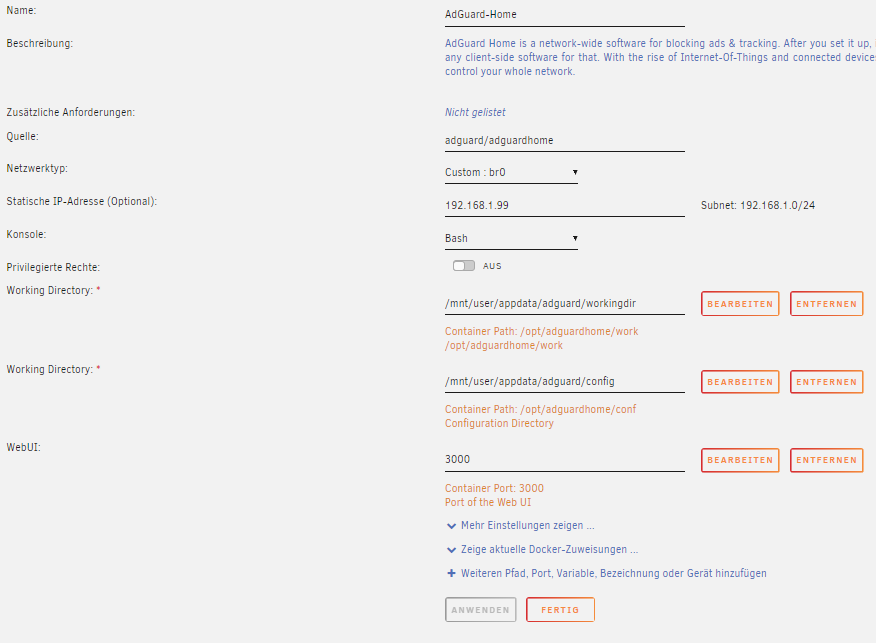This screenshot has width=876, height=643.
Task: Open the Netzwerktyp dropdown Custom : br0
Action: coord(511,173)
